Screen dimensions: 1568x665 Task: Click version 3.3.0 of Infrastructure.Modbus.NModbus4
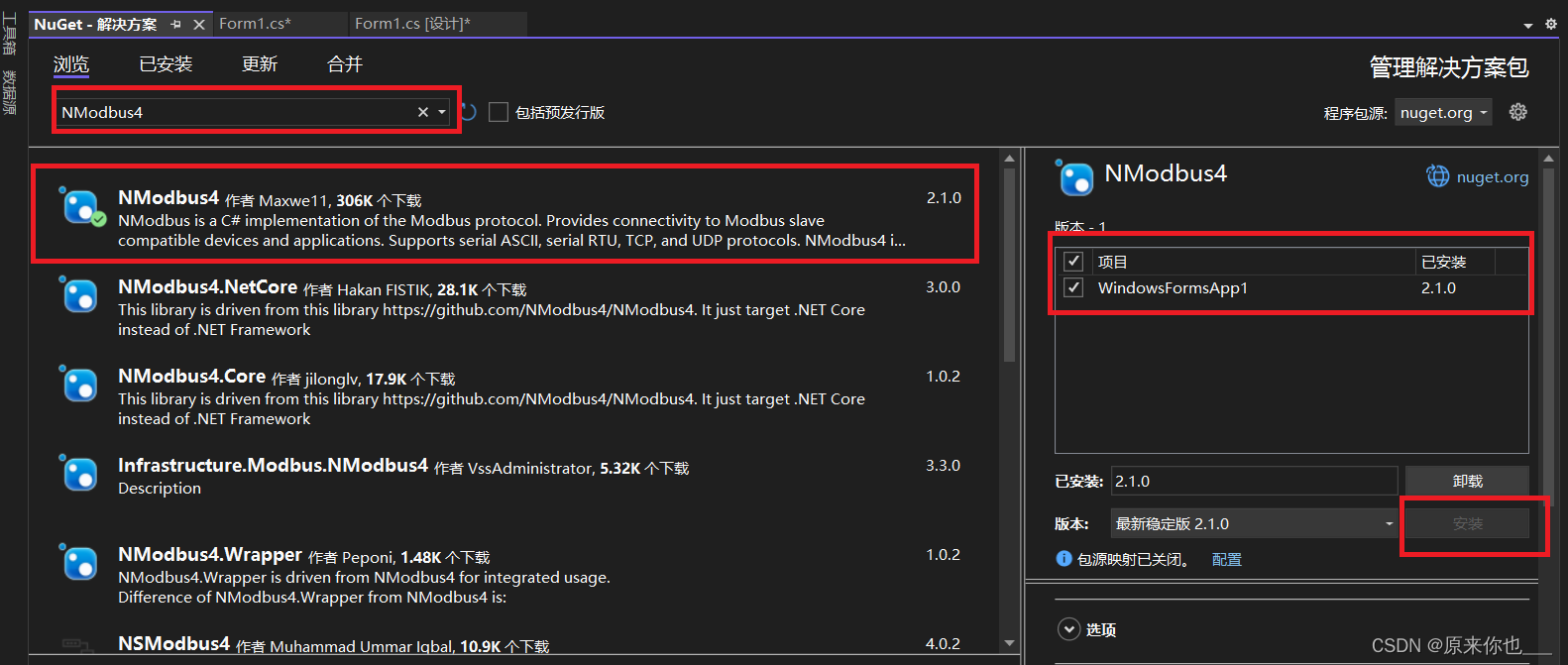click(943, 465)
